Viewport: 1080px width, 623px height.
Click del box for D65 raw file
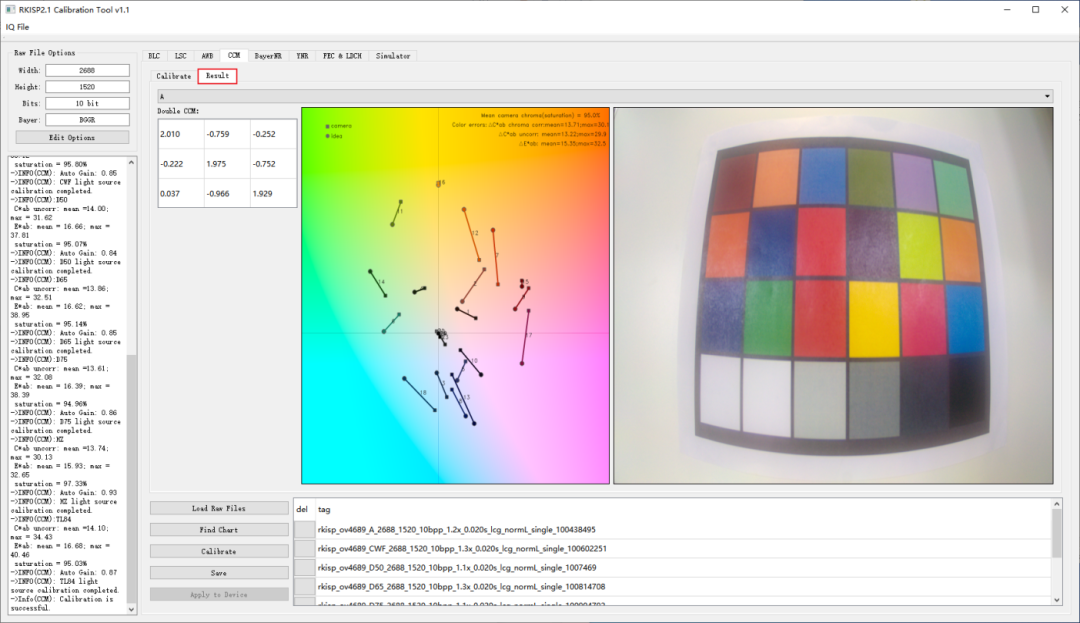[304, 586]
